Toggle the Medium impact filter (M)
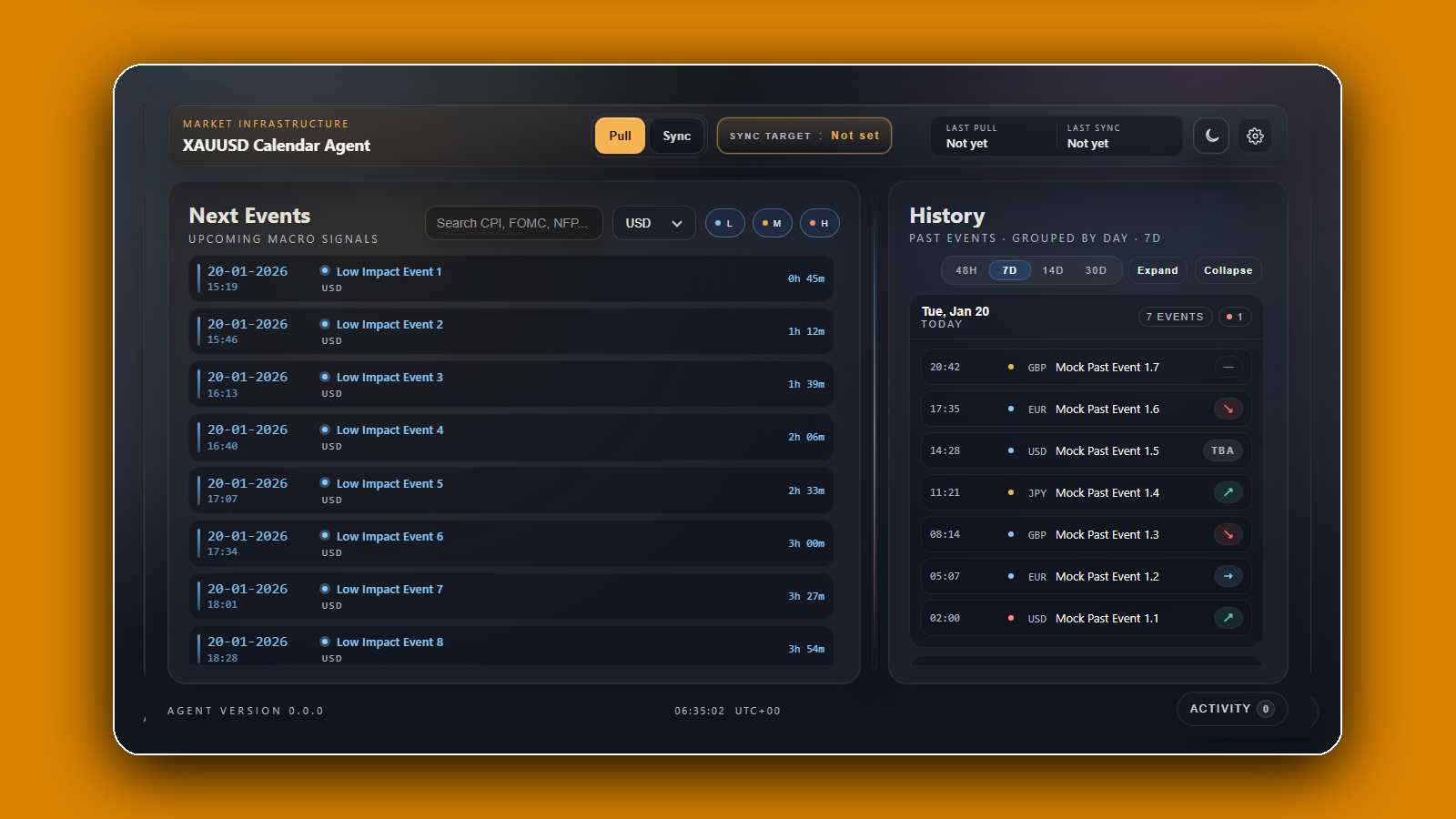The image size is (1456, 819). click(x=773, y=223)
